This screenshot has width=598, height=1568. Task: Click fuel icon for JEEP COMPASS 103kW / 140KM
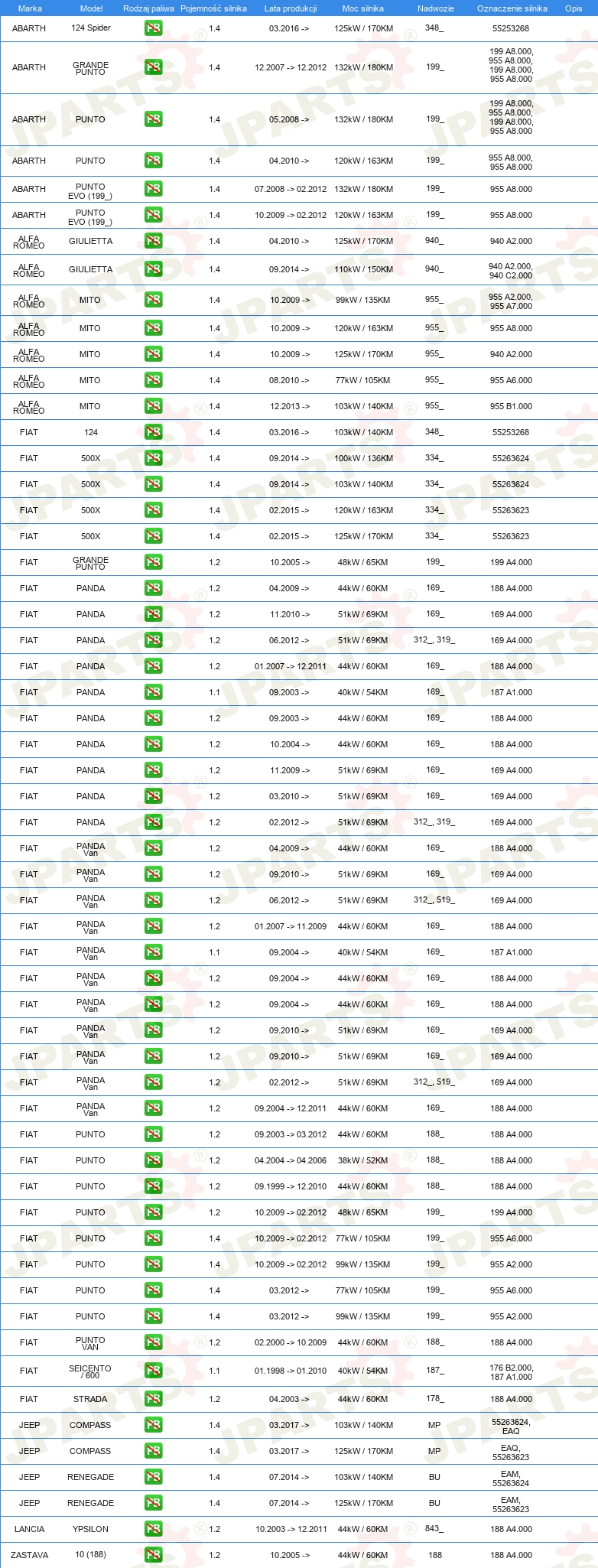click(154, 1425)
